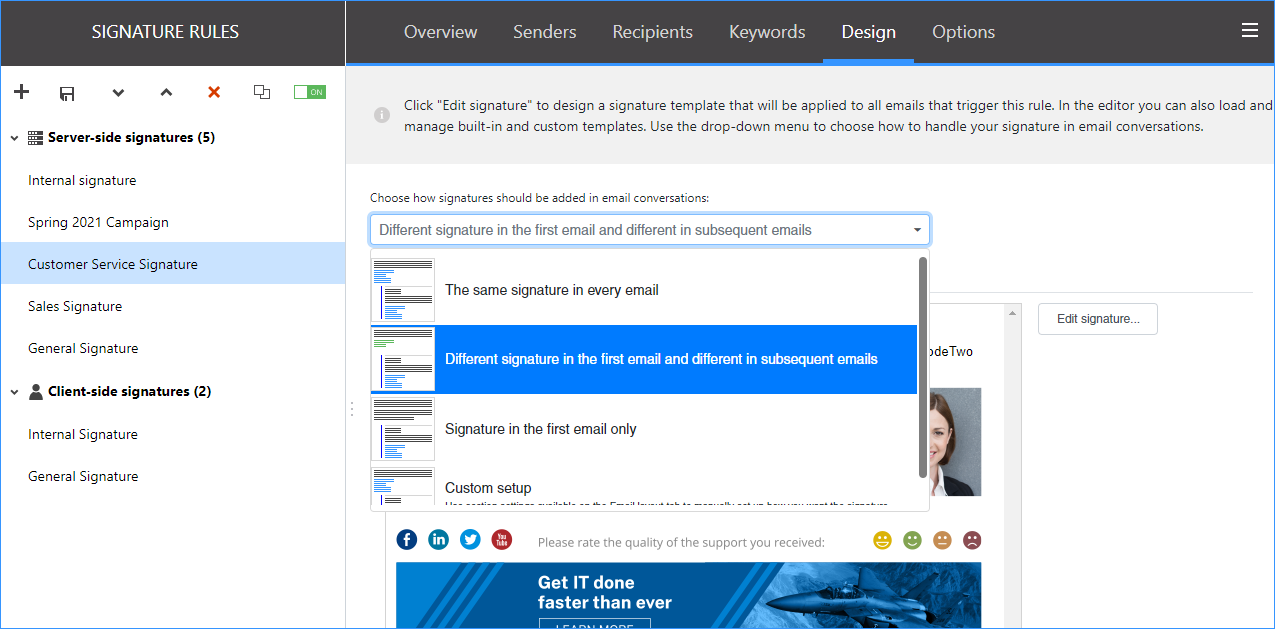Click the 'Get IT done faster' banner
The image size is (1275, 629).
pyautogui.click(x=689, y=596)
